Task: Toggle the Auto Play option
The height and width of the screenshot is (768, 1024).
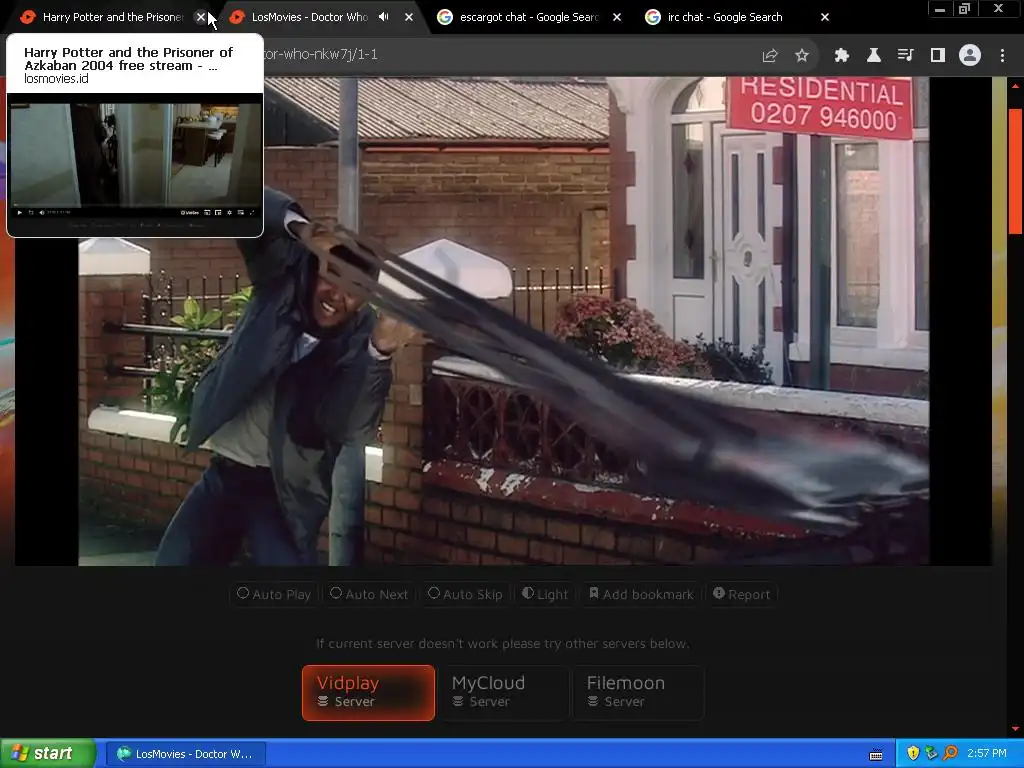Action: point(274,594)
